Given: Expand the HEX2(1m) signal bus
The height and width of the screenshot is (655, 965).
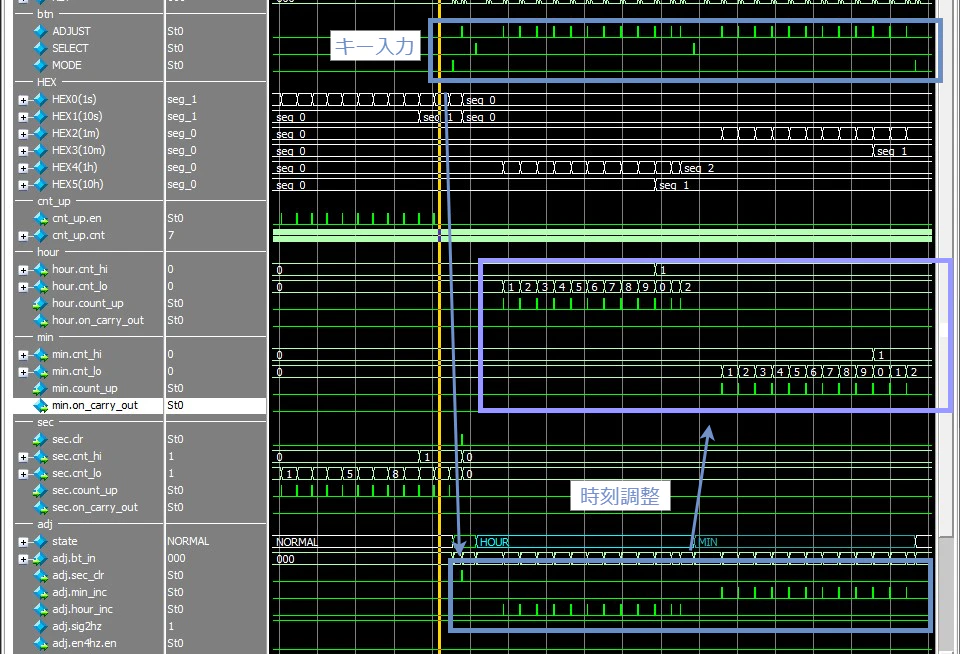Looking at the screenshot, I should pos(23,134).
